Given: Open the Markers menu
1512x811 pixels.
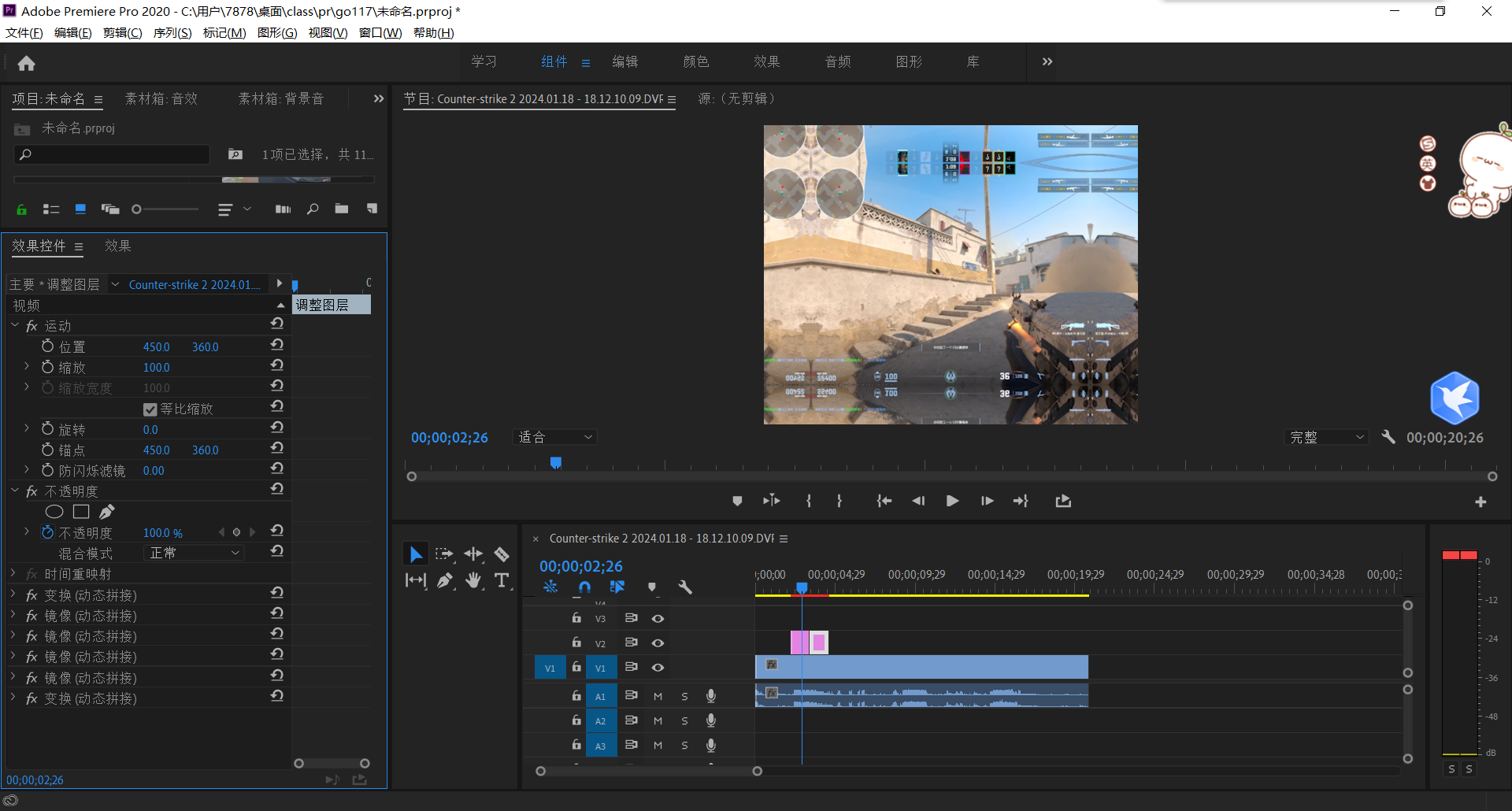Looking at the screenshot, I should tap(224, 33).
